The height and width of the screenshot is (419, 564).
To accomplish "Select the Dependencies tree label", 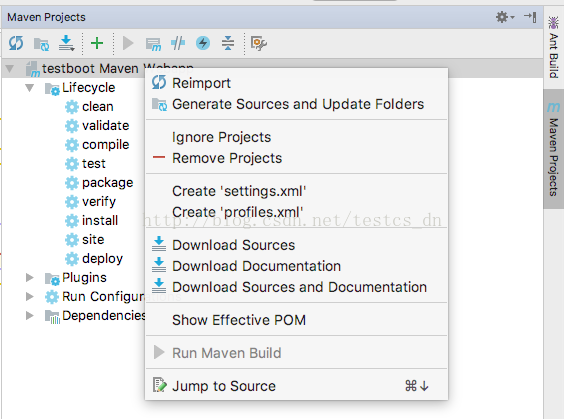I will click(x=104, y=315).
